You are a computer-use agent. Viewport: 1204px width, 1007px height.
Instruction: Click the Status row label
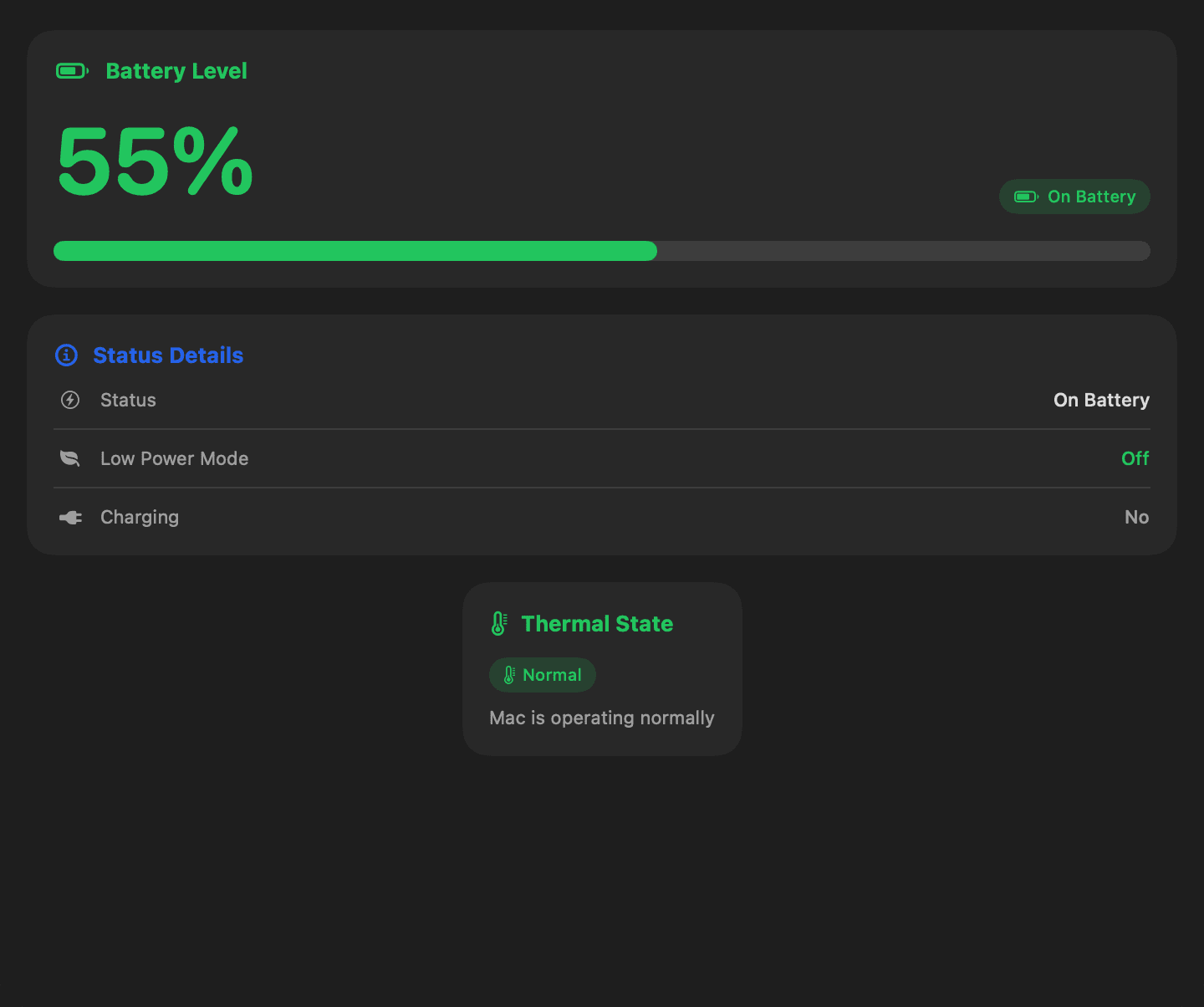pos(128,400)
